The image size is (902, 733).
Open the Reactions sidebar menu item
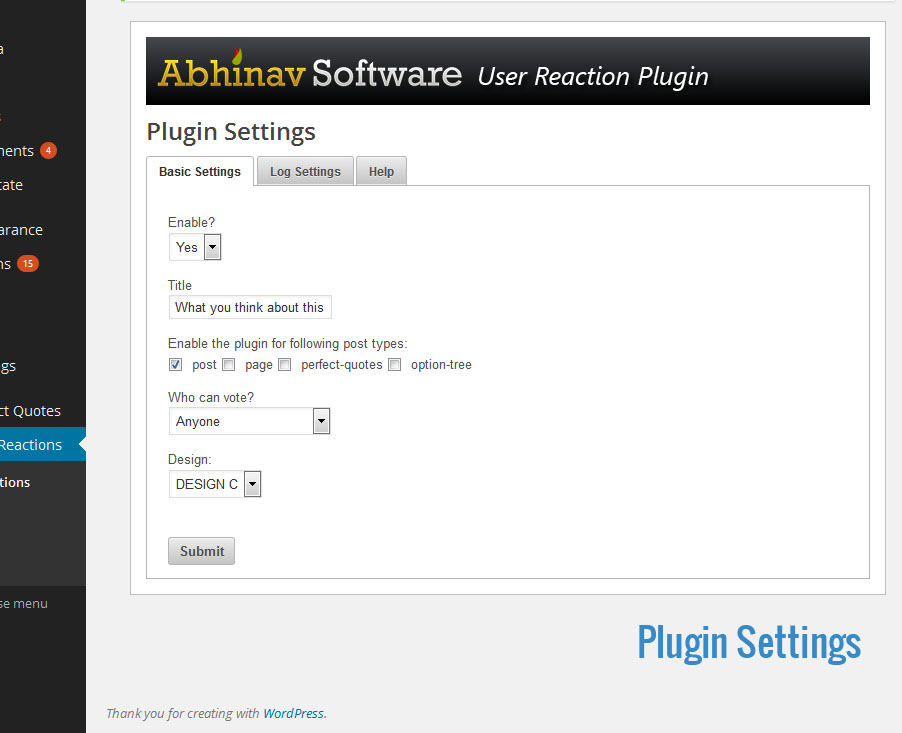point(32,445)
